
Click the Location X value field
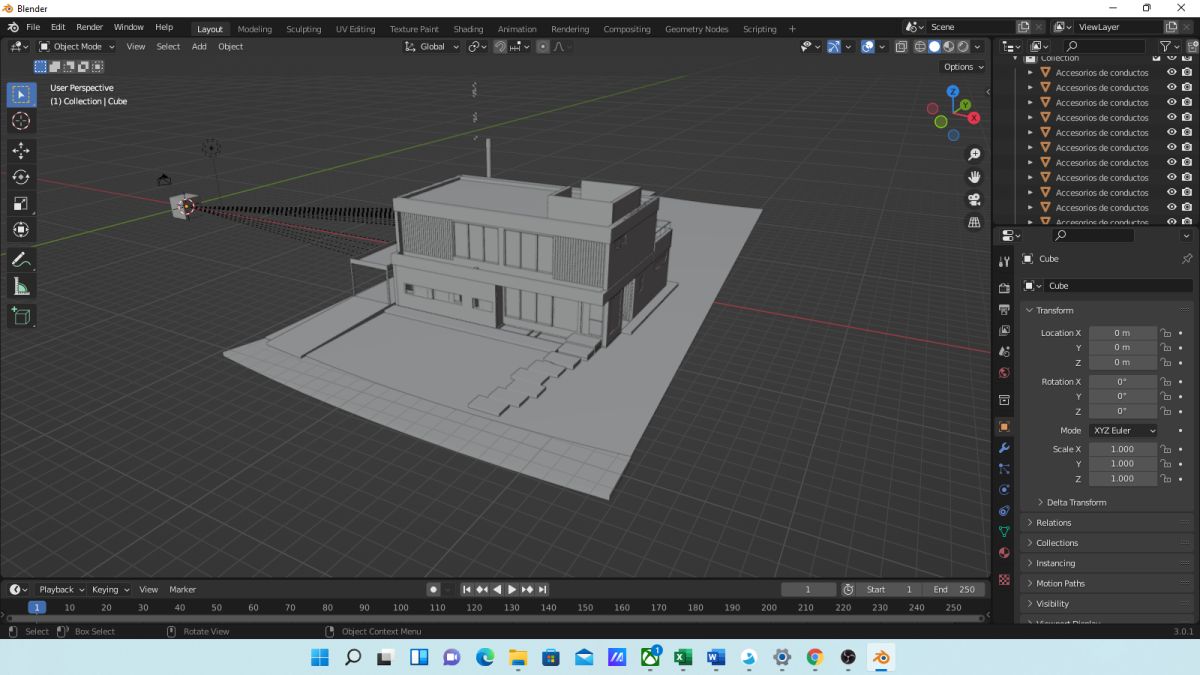1122,333
